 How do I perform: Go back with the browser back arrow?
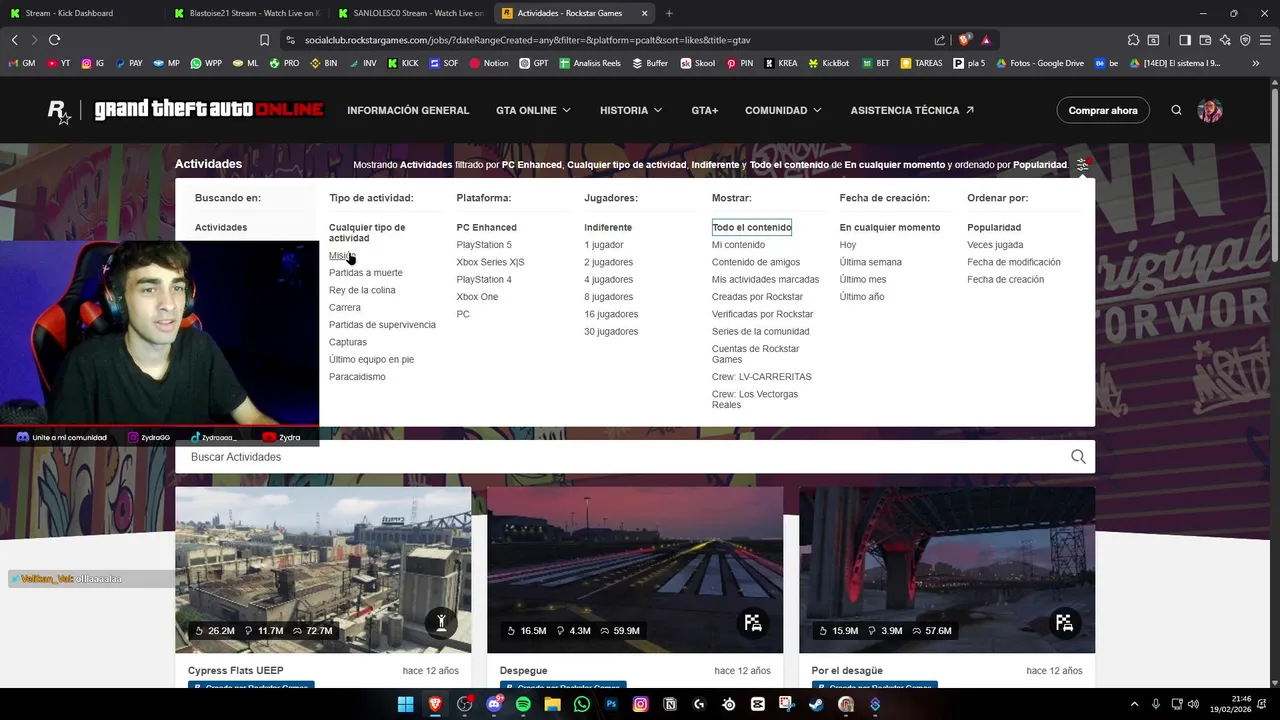14,40
